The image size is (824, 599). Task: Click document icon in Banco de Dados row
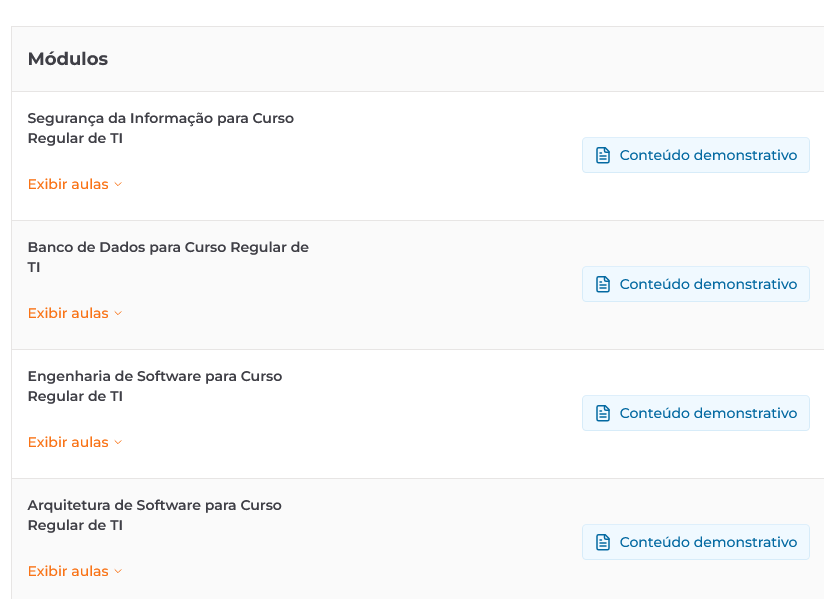603,284
